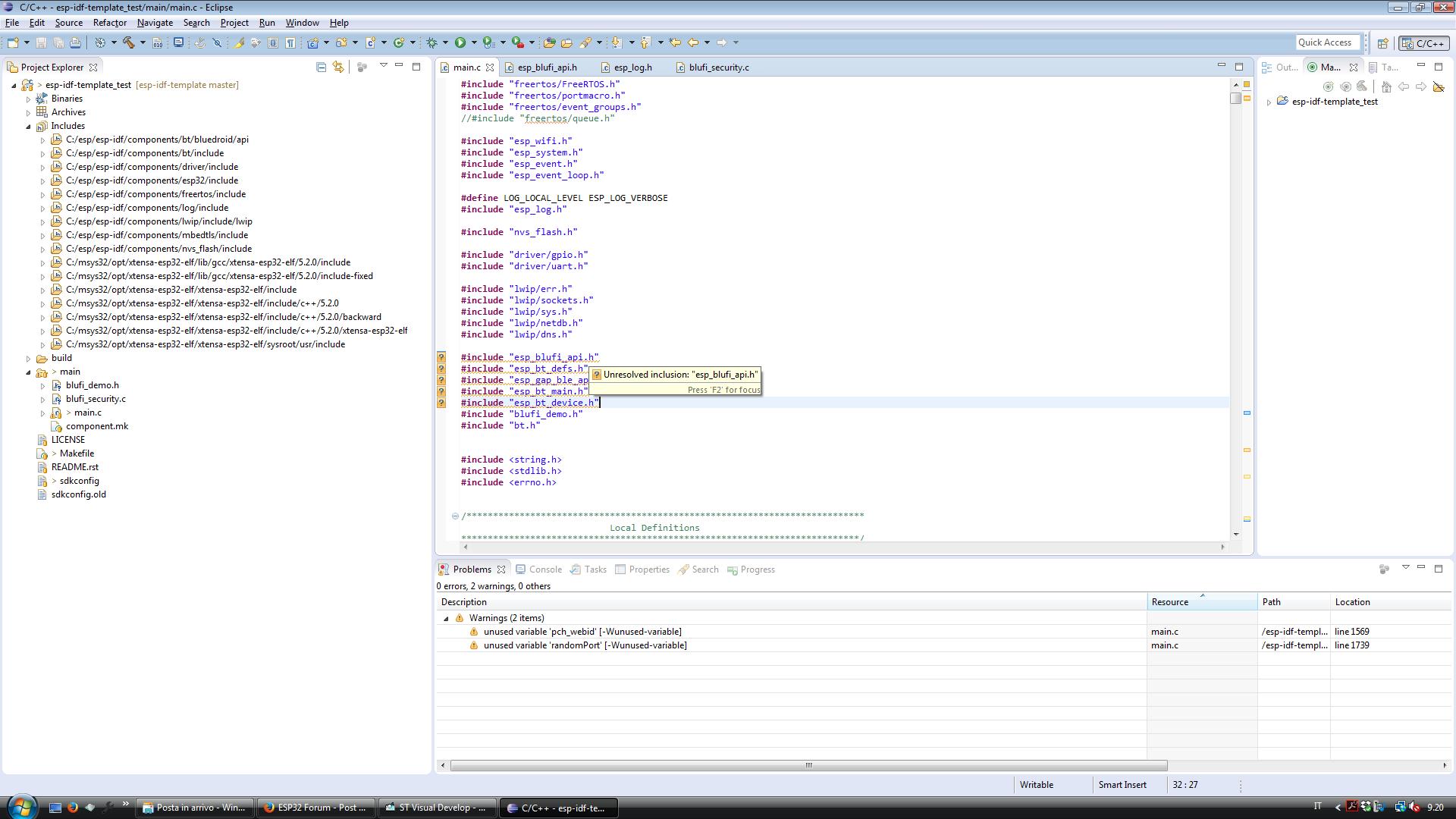
Task: Switch to the blufi_security.c editor tab
Action: point(719,67)
